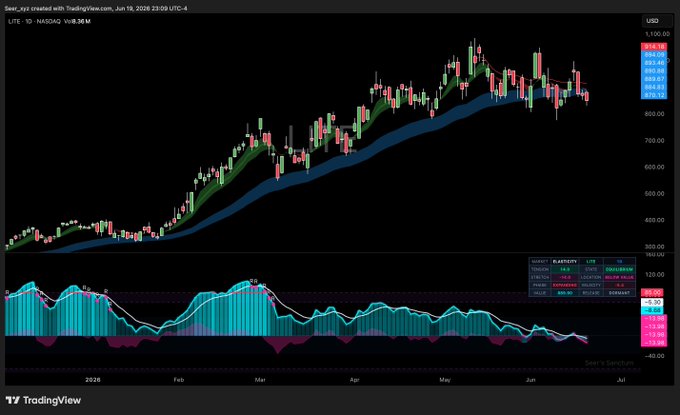Click the BELOW VALUE location cell
Viewport: 680px width, 415px height.
coord(619,277)
